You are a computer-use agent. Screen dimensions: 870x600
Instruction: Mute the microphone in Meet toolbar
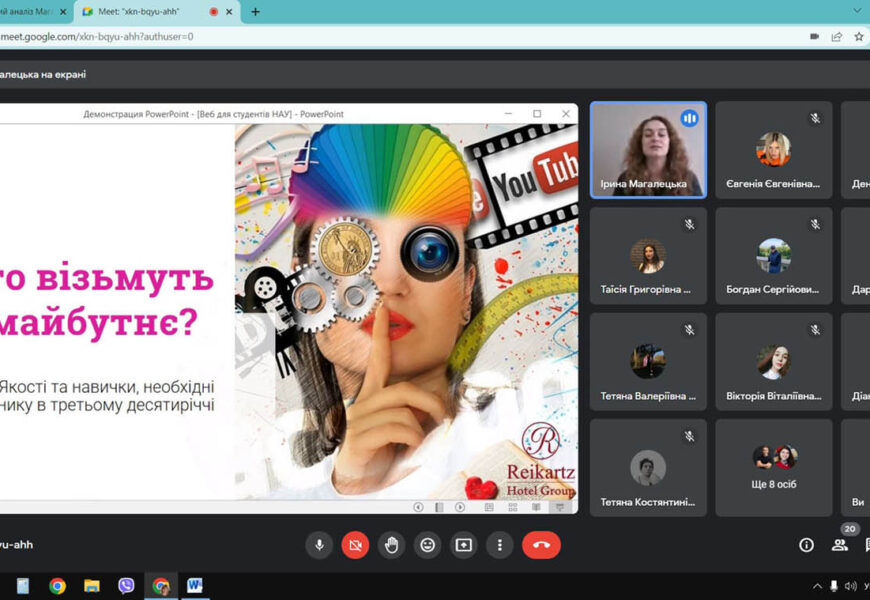[x=319, y=545]
